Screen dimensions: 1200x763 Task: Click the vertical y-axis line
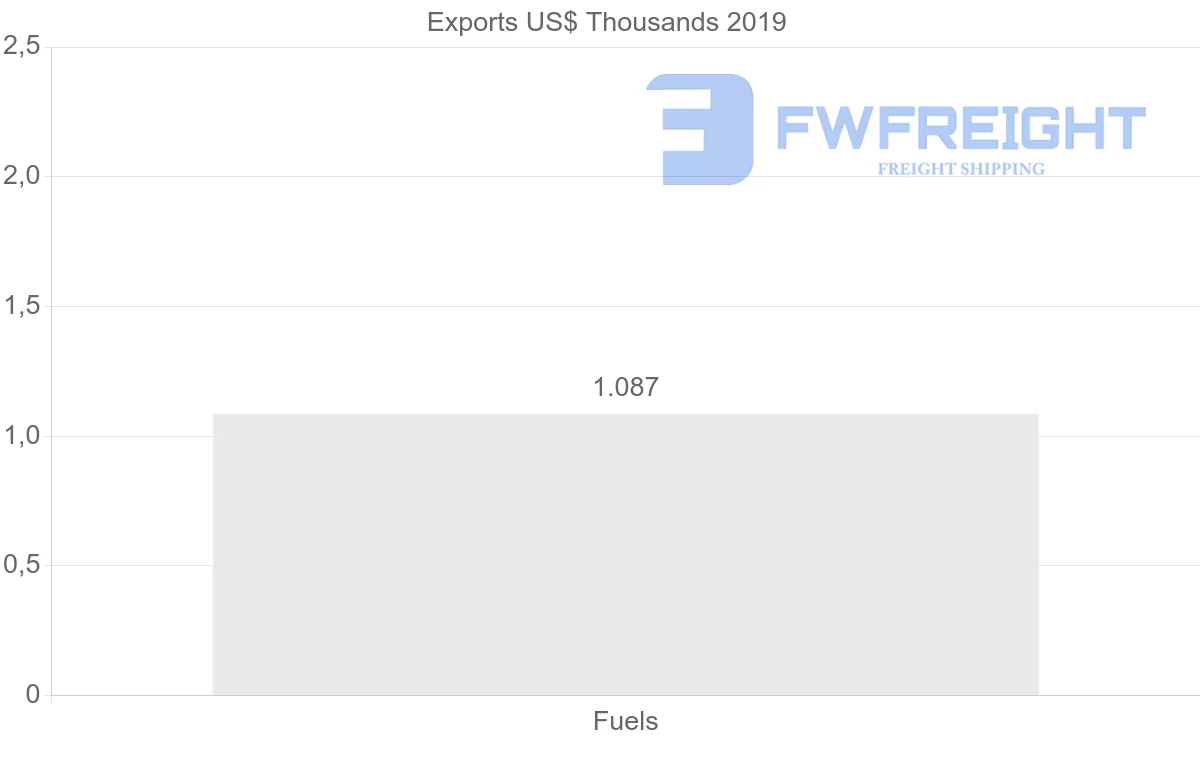[51, 370]
